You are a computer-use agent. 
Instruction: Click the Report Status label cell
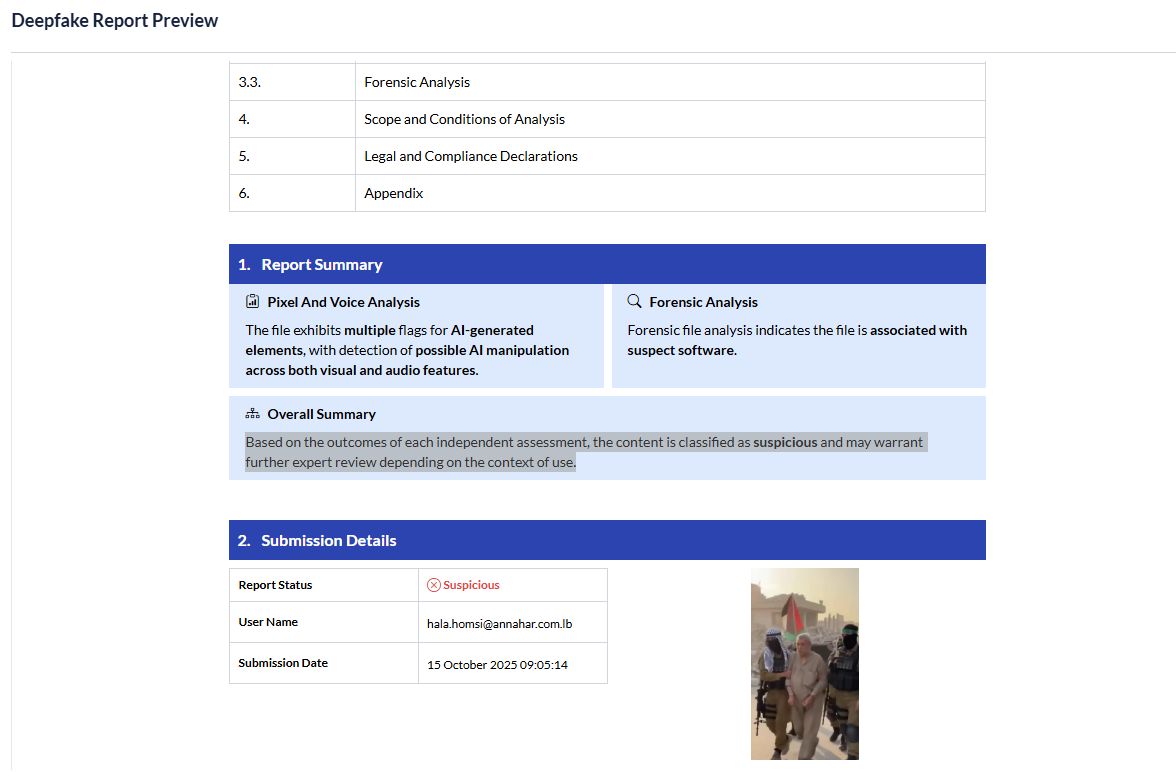coord(275,585)
